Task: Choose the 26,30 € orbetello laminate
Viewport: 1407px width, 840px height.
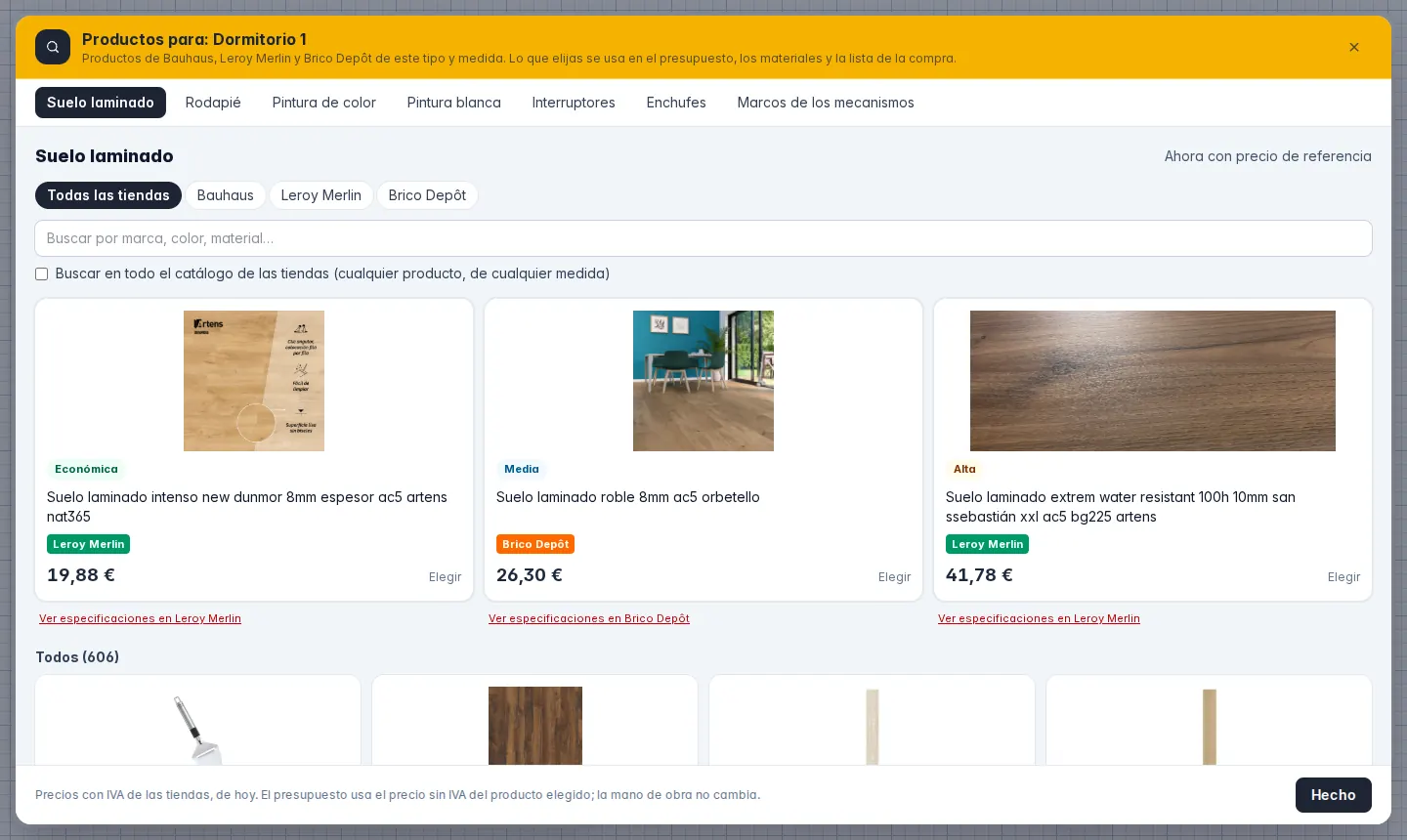Action: coord(894,577)
